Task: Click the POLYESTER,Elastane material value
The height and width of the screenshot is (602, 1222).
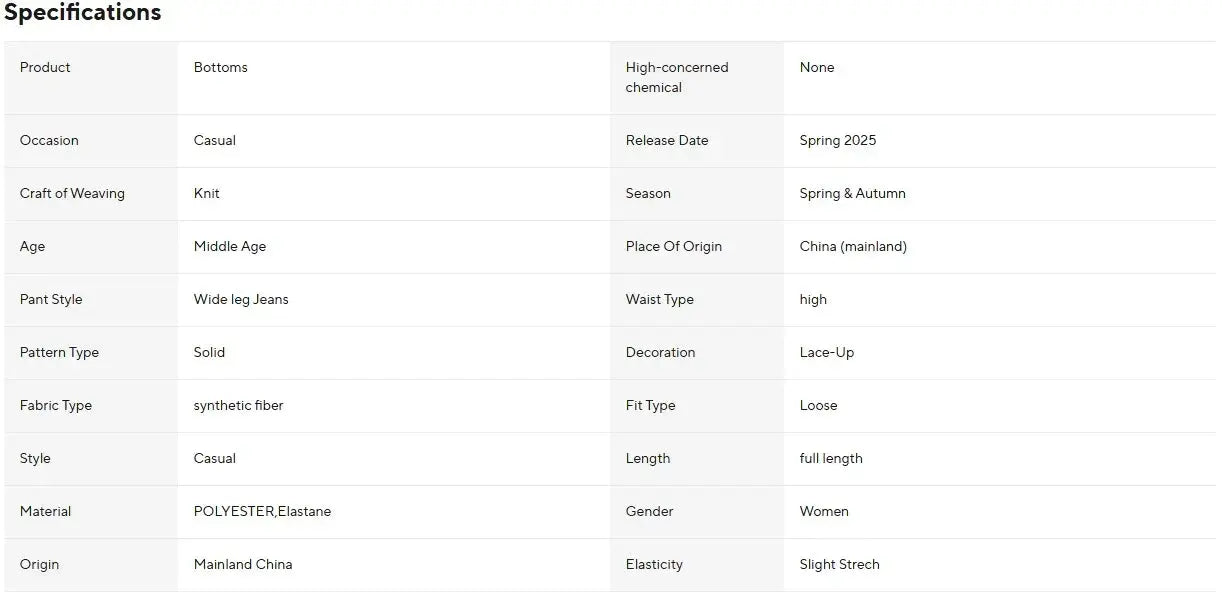Action: (x=262, y=512)
